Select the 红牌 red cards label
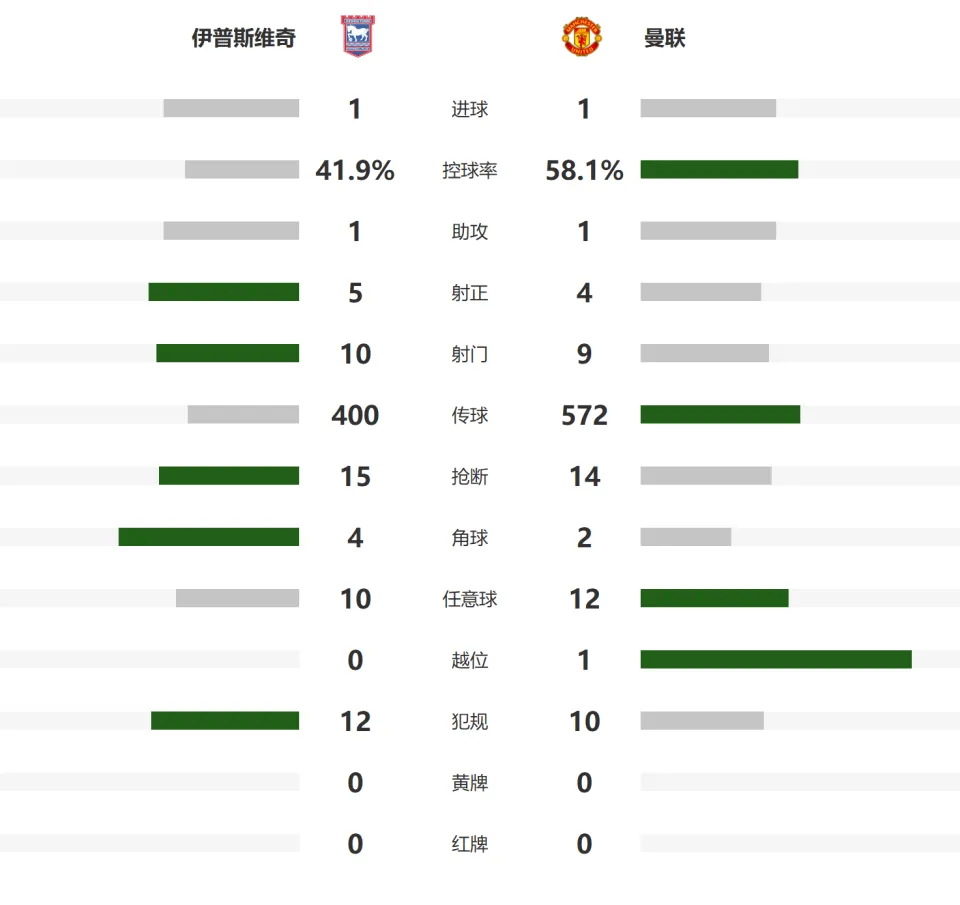 tap(470, 844)
